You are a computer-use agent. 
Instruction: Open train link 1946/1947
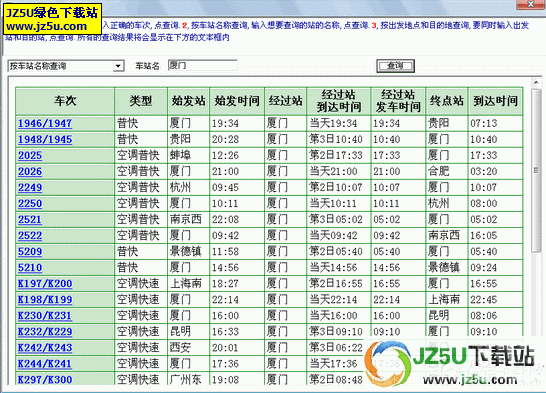(x=45, y=123)
